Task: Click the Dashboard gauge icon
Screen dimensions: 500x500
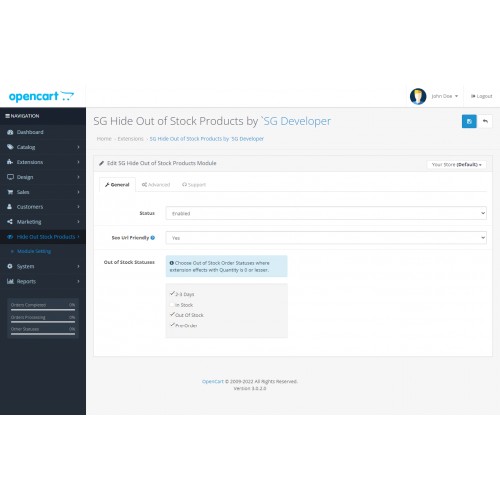Action: (10, 132)
